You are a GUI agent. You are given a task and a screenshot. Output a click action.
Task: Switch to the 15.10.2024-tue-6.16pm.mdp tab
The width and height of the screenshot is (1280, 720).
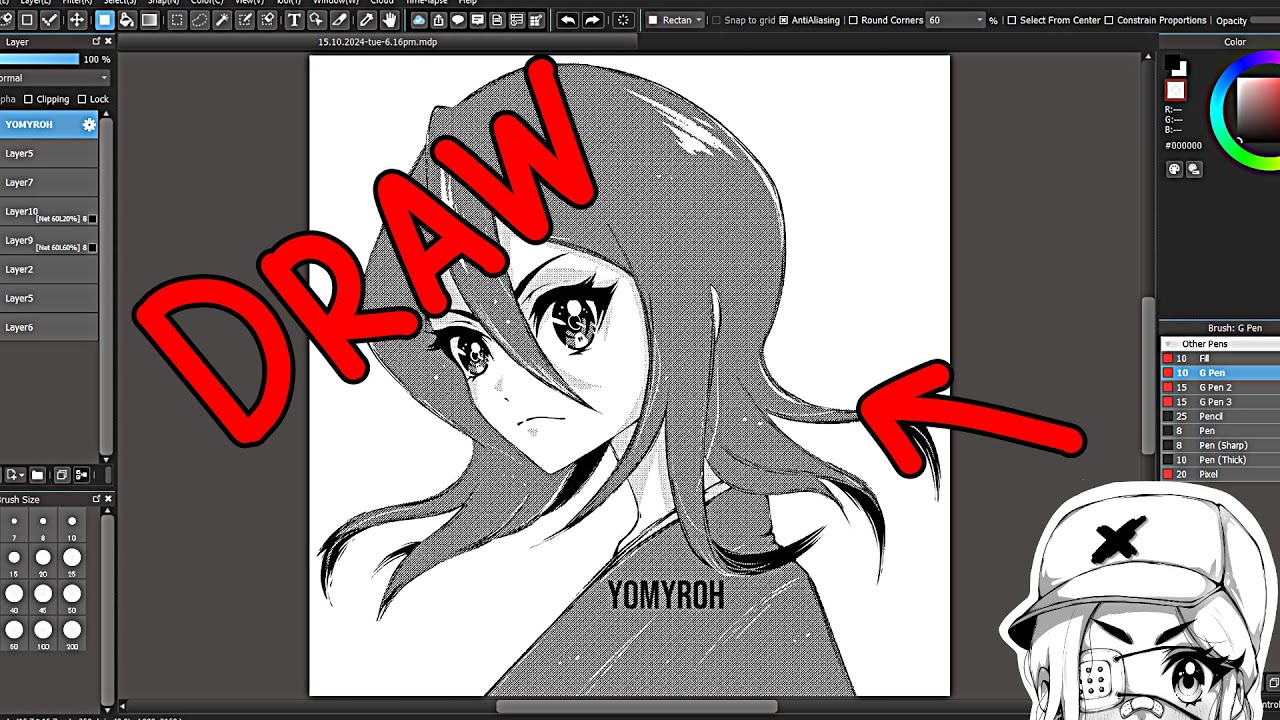[x=378, y=42]
